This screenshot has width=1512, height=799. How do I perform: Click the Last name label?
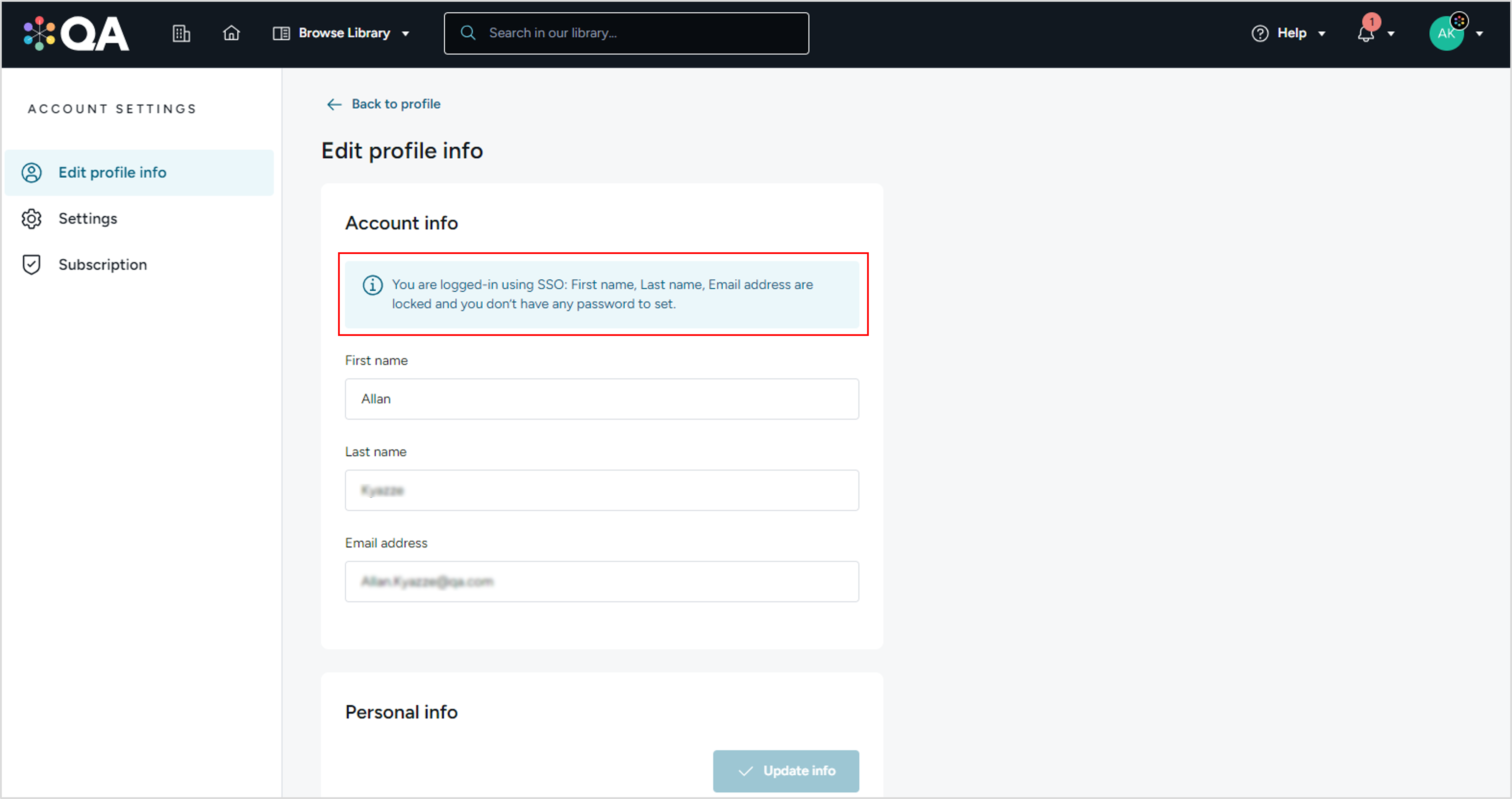[x=376, y=452]
